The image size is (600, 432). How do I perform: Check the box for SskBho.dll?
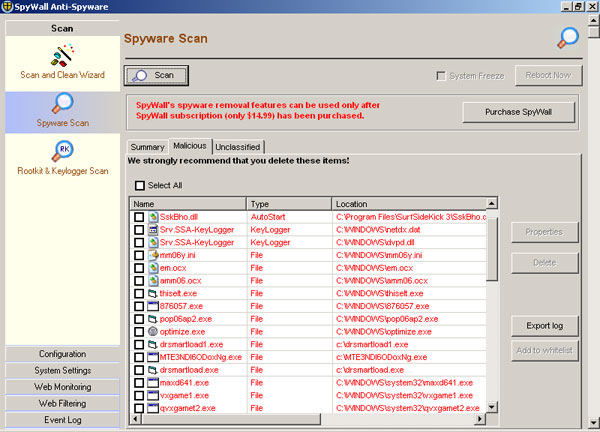[x=139, y=217]
